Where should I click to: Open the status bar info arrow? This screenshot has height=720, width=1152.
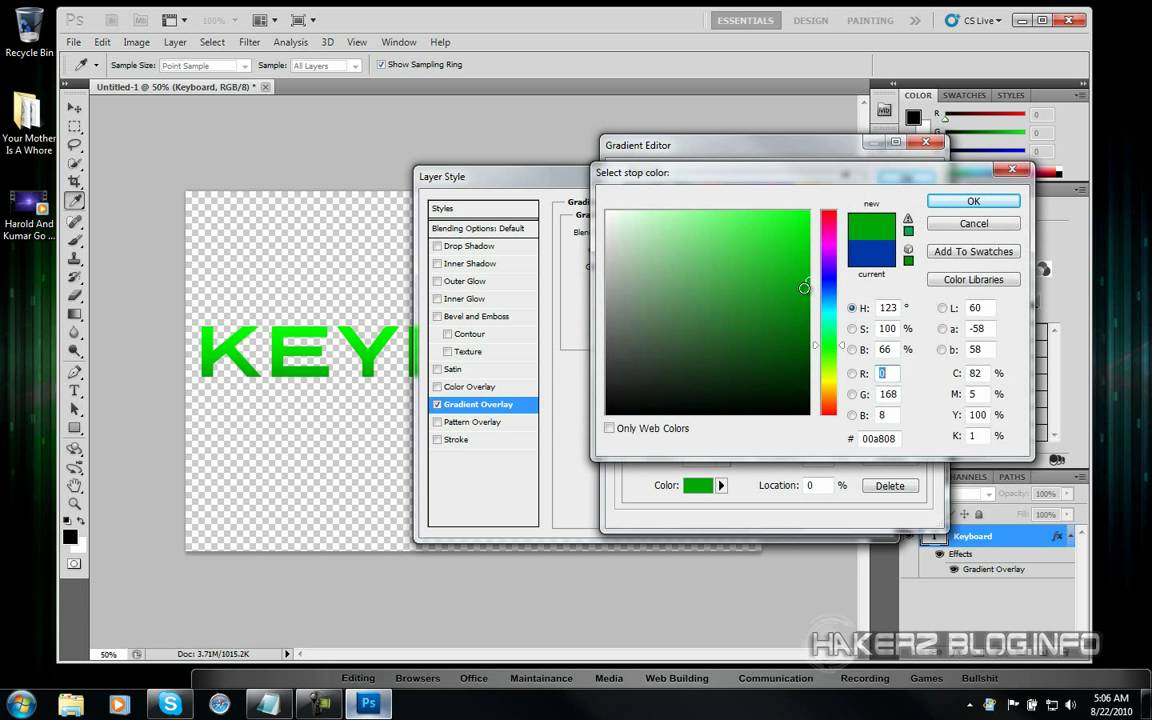tap(287, 654)
